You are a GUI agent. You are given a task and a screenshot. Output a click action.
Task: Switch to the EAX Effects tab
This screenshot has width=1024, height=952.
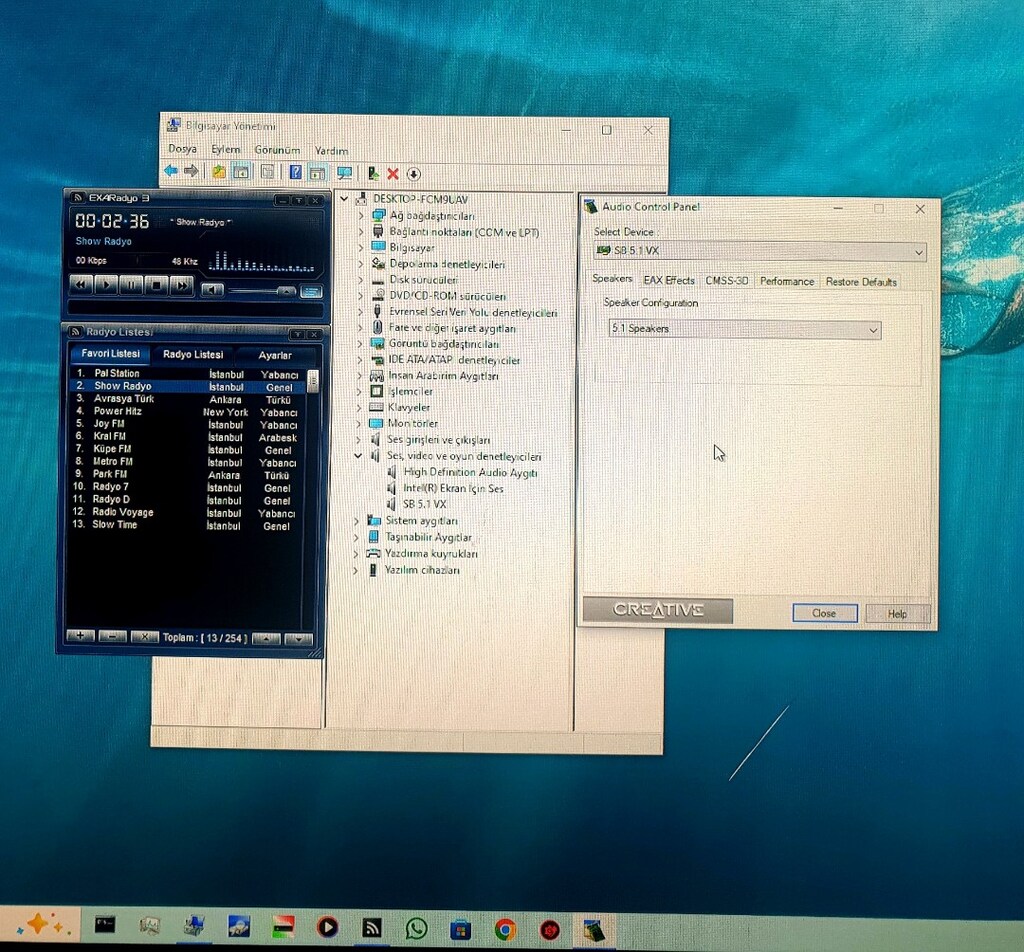(x=669, y=280)
